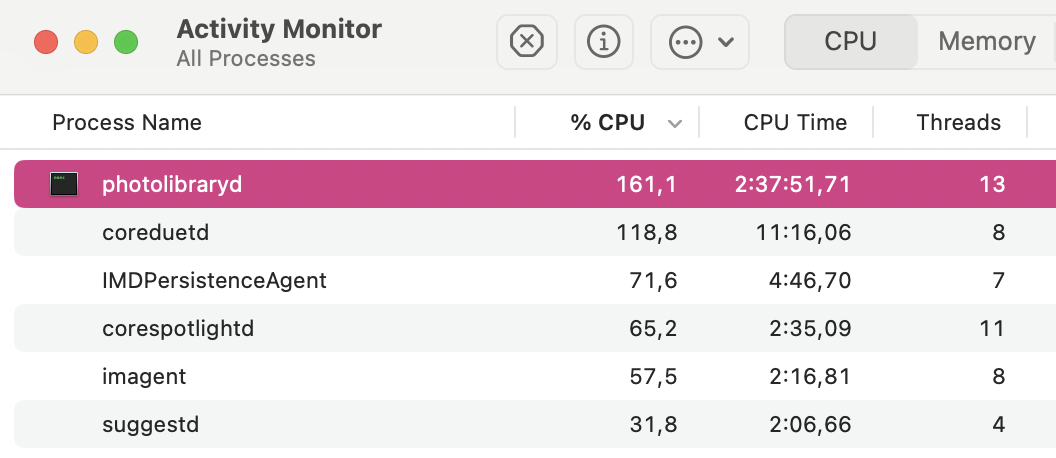Screen dimensions: 1056x458
Task: Sort by CPU Time column header
Action: 795,123
